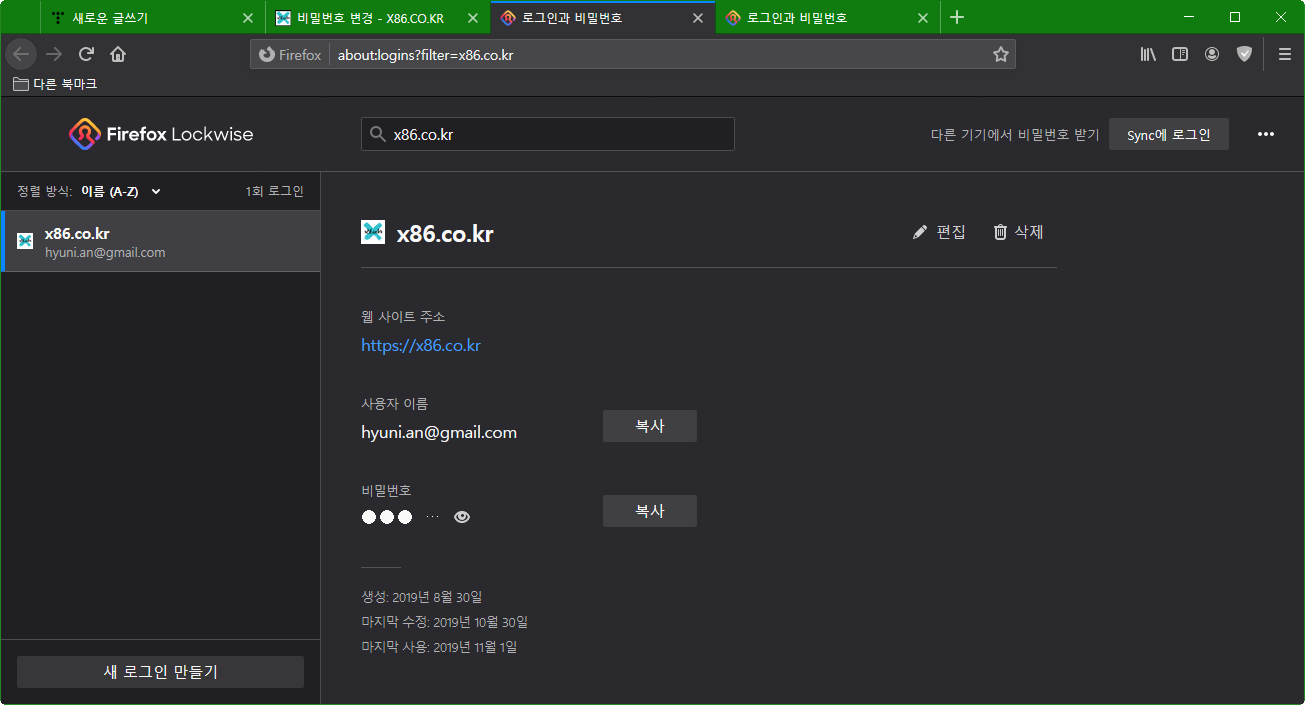Click the 1회 로그인 count text

click(275, 191)
